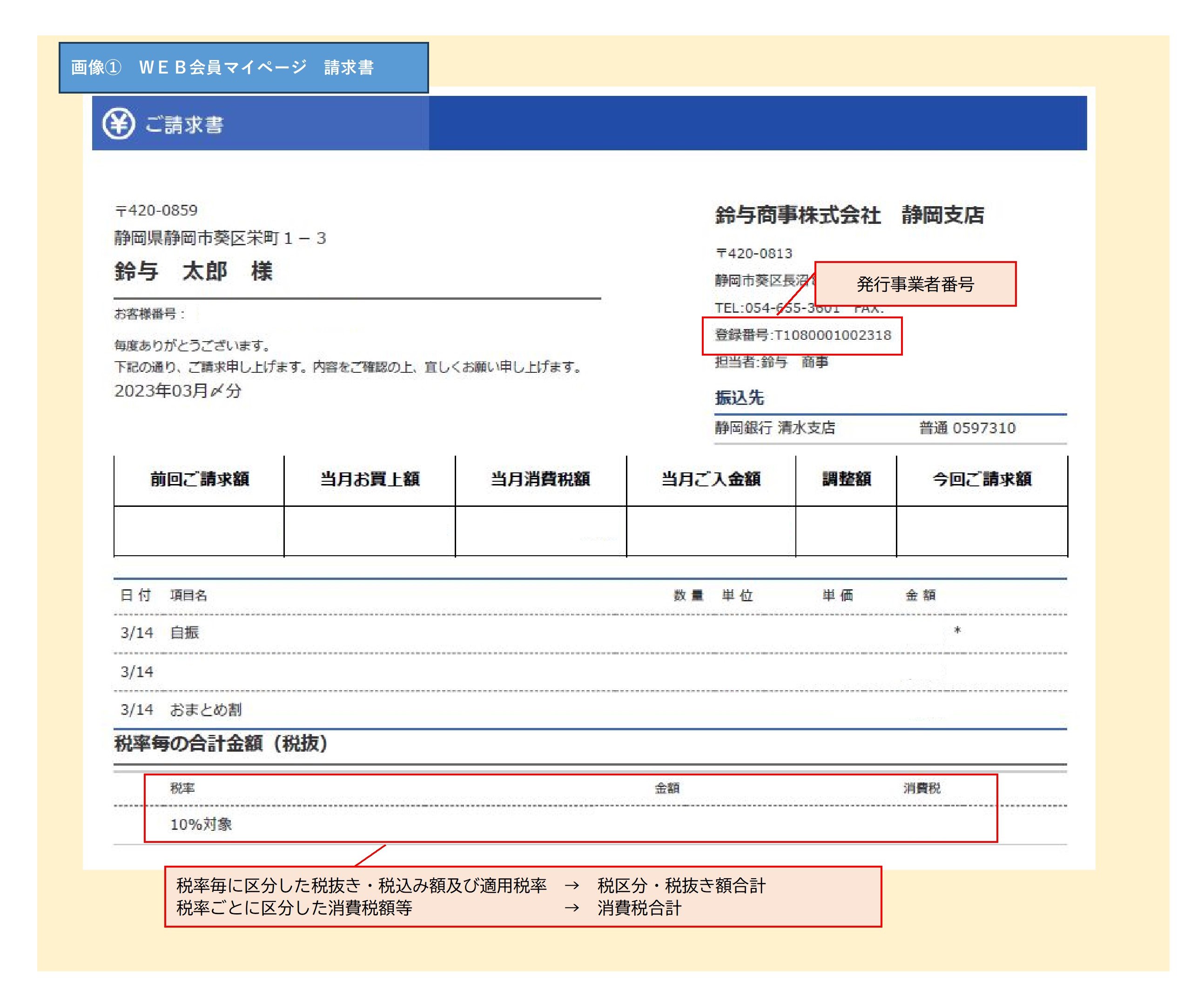Click company name 鈴与商事株式会社 静岡支店
Screen dimensions: 1204x1003
pos(850,215)
